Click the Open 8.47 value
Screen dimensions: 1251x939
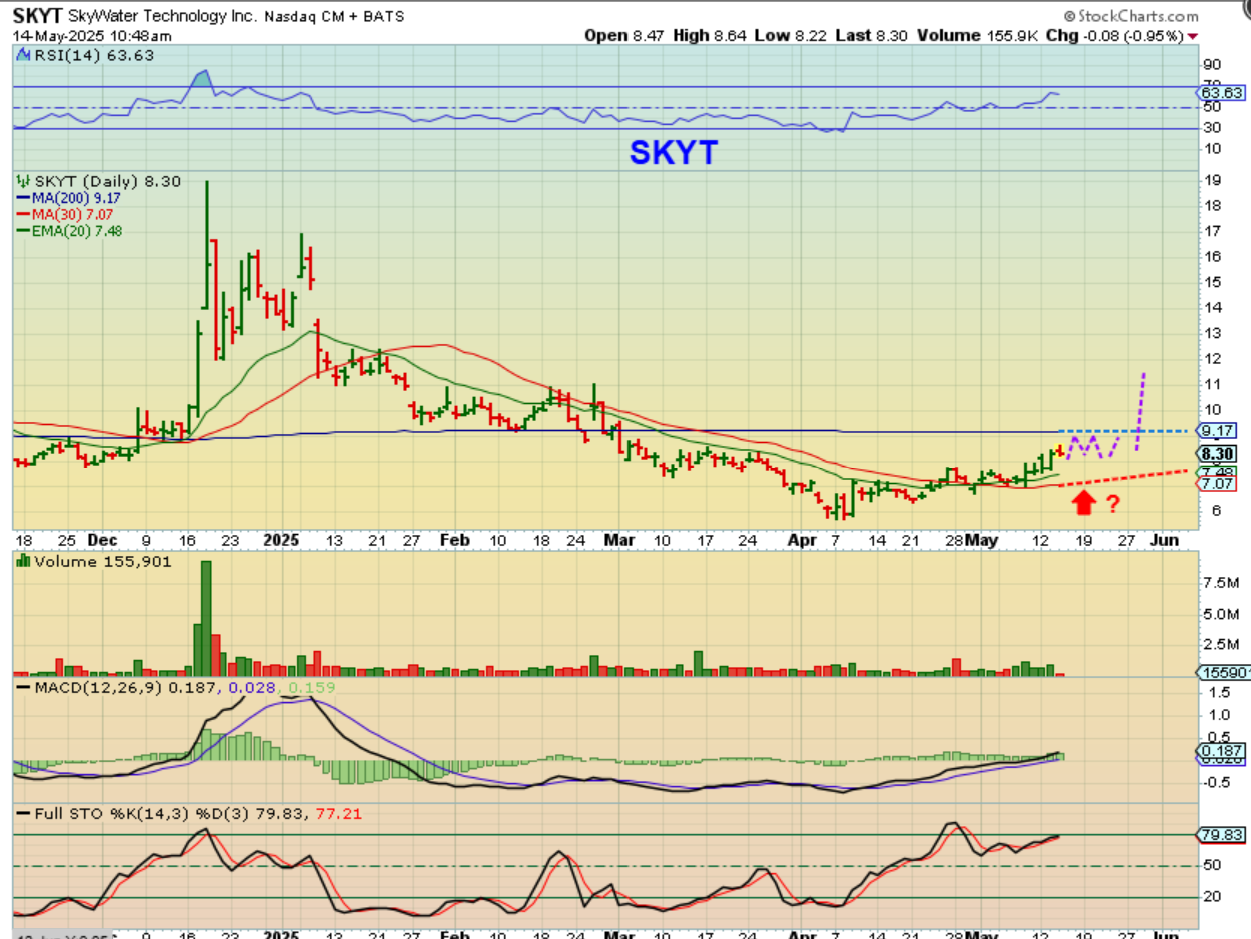[623, 35]
